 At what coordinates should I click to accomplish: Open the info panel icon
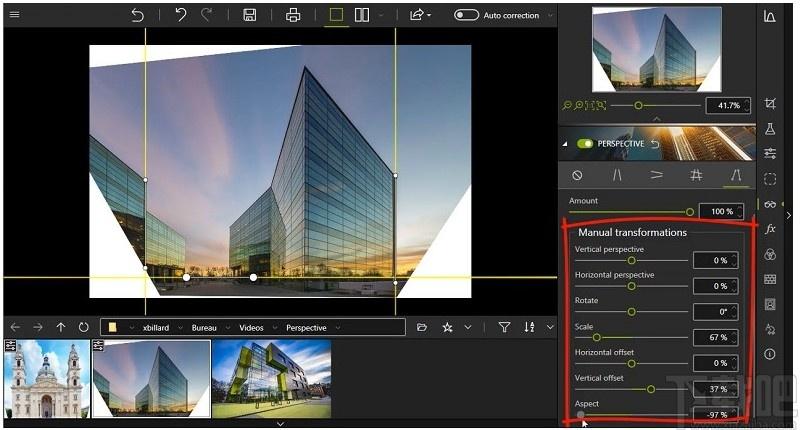770,354
